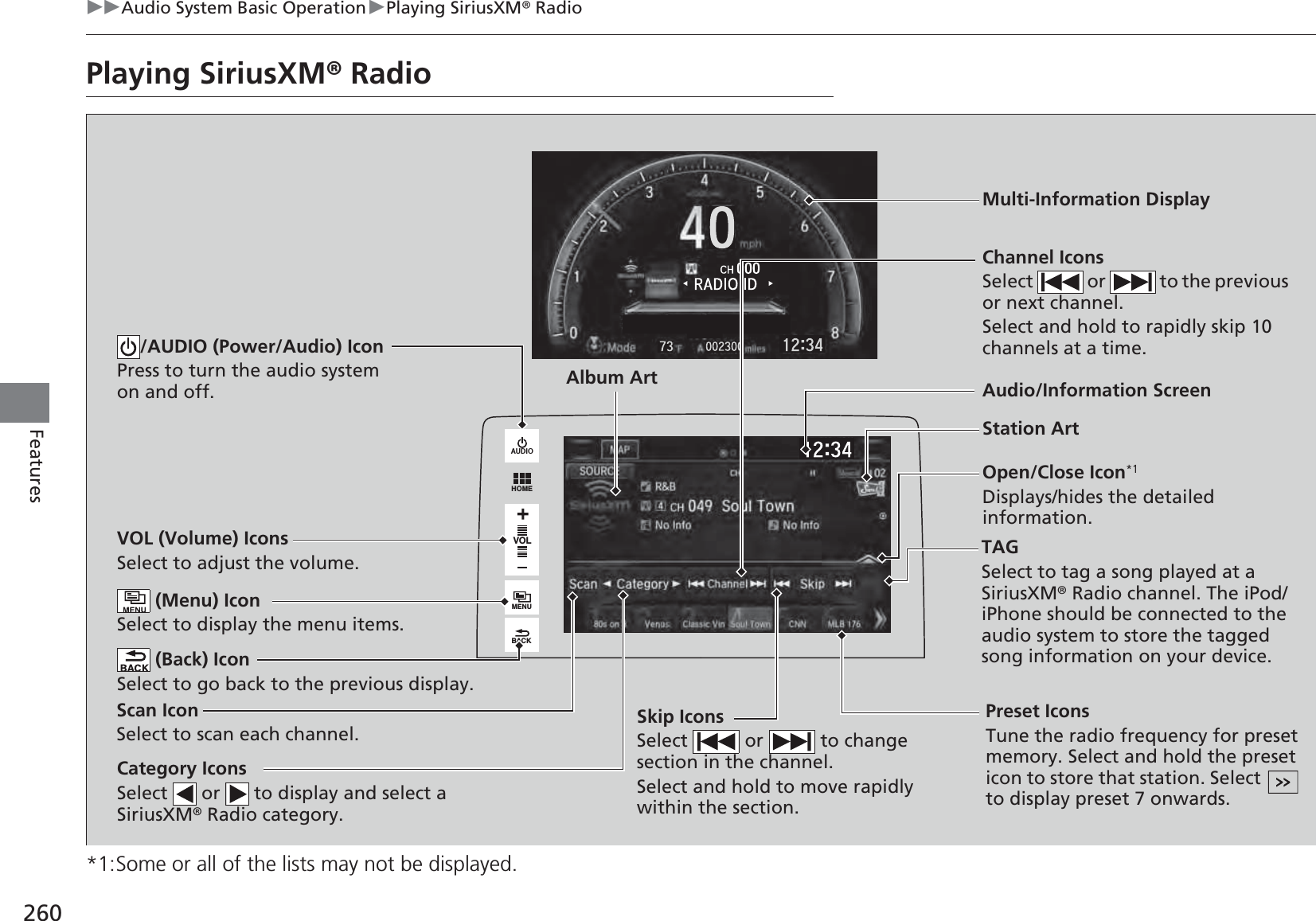Click the '/AUDIO (Power/Audio) Icon' heading
The height and width of the screenshot is (921, 1316).
pyautogui.click(x=262, y=346)
